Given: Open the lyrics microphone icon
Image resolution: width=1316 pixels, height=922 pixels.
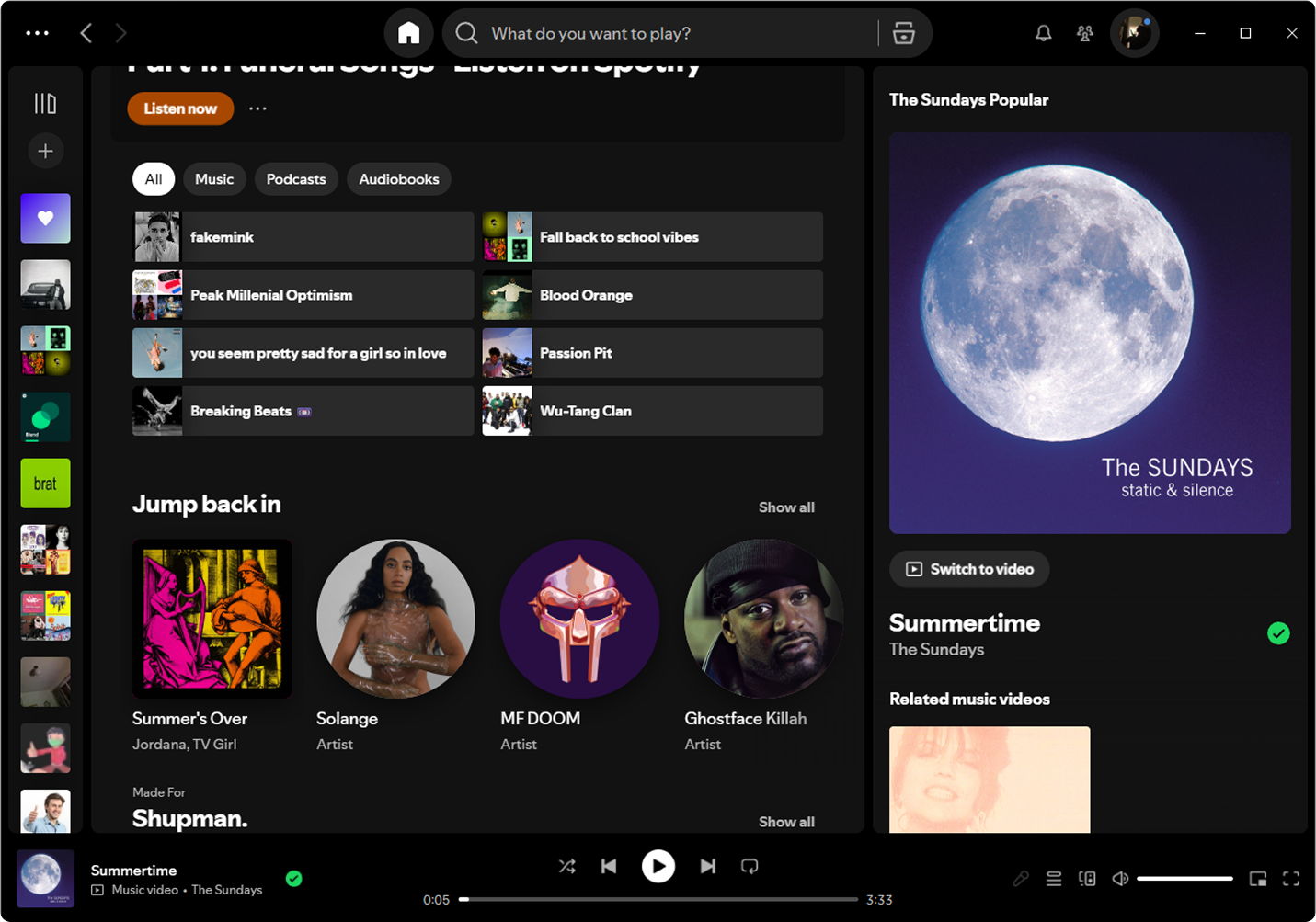Looking at the screenshot, I should [x=1021, y=879].
